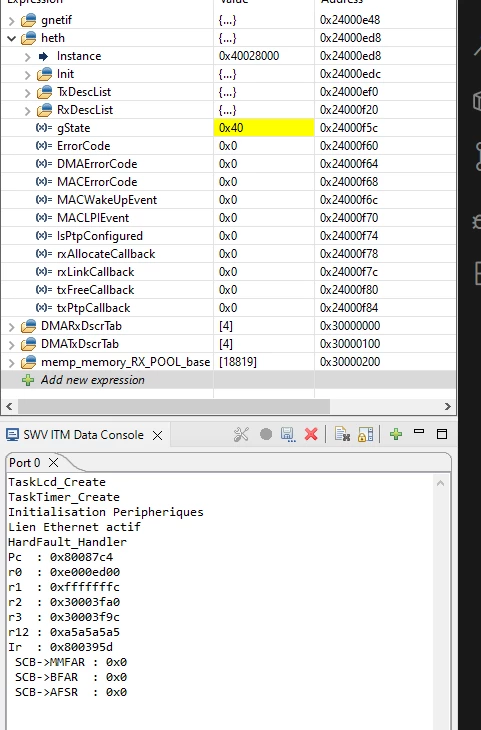
Task: Select the DMAErrorCode variable
Action: 97,164
